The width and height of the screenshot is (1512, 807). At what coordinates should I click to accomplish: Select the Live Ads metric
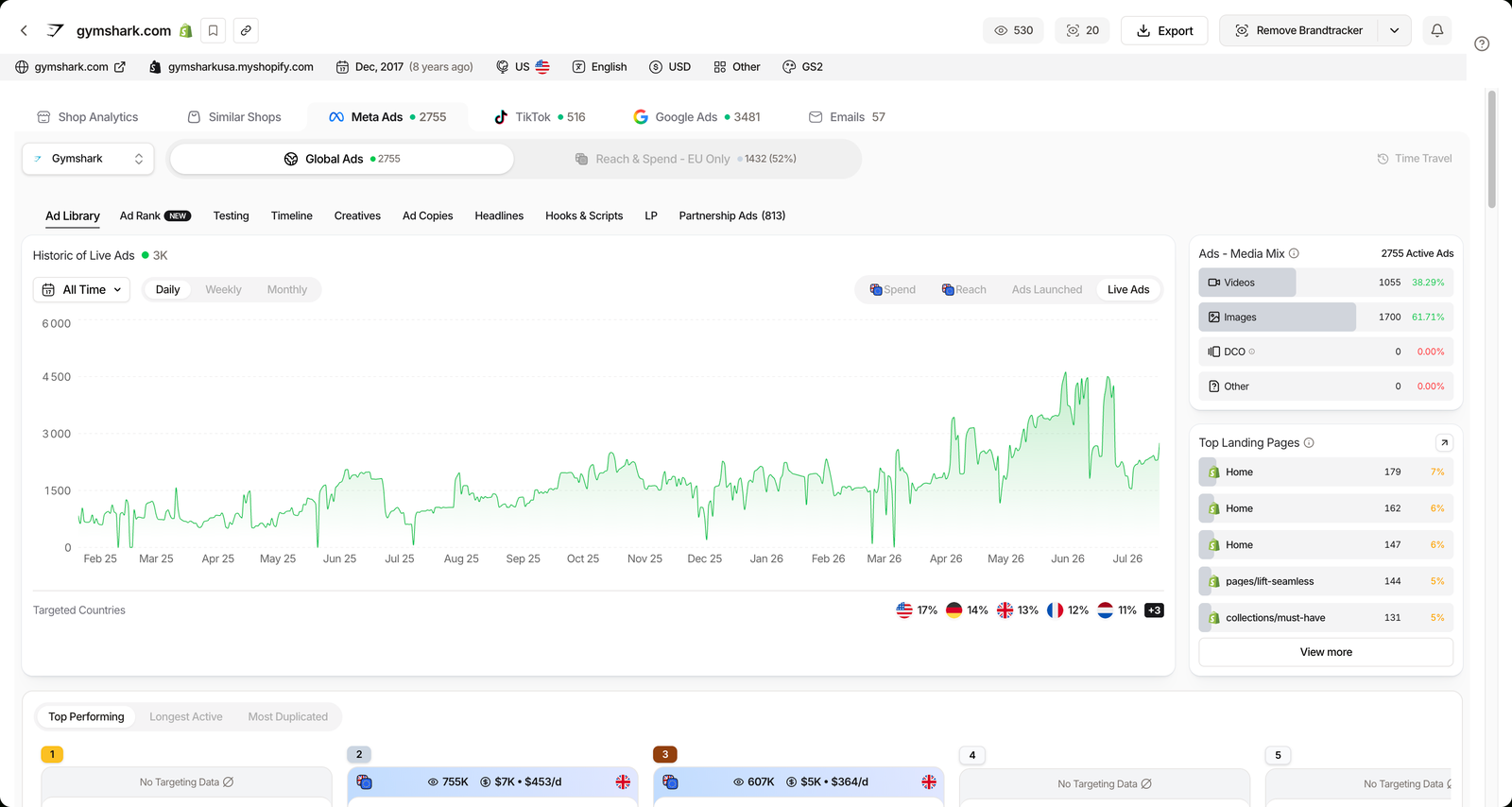(x=1128, y=290)
